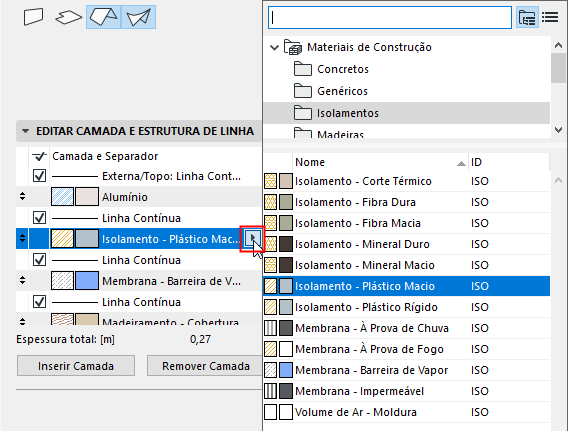Image resolution: width=568 pixels, height=431 pixels.
Task: Sort list by ID column header
Action: 509,162
